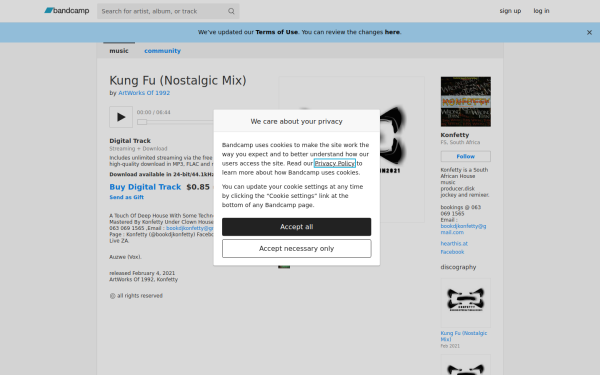Click the $0.85 price text
This screenshot has width=600, height=375.
click(198, 187)
